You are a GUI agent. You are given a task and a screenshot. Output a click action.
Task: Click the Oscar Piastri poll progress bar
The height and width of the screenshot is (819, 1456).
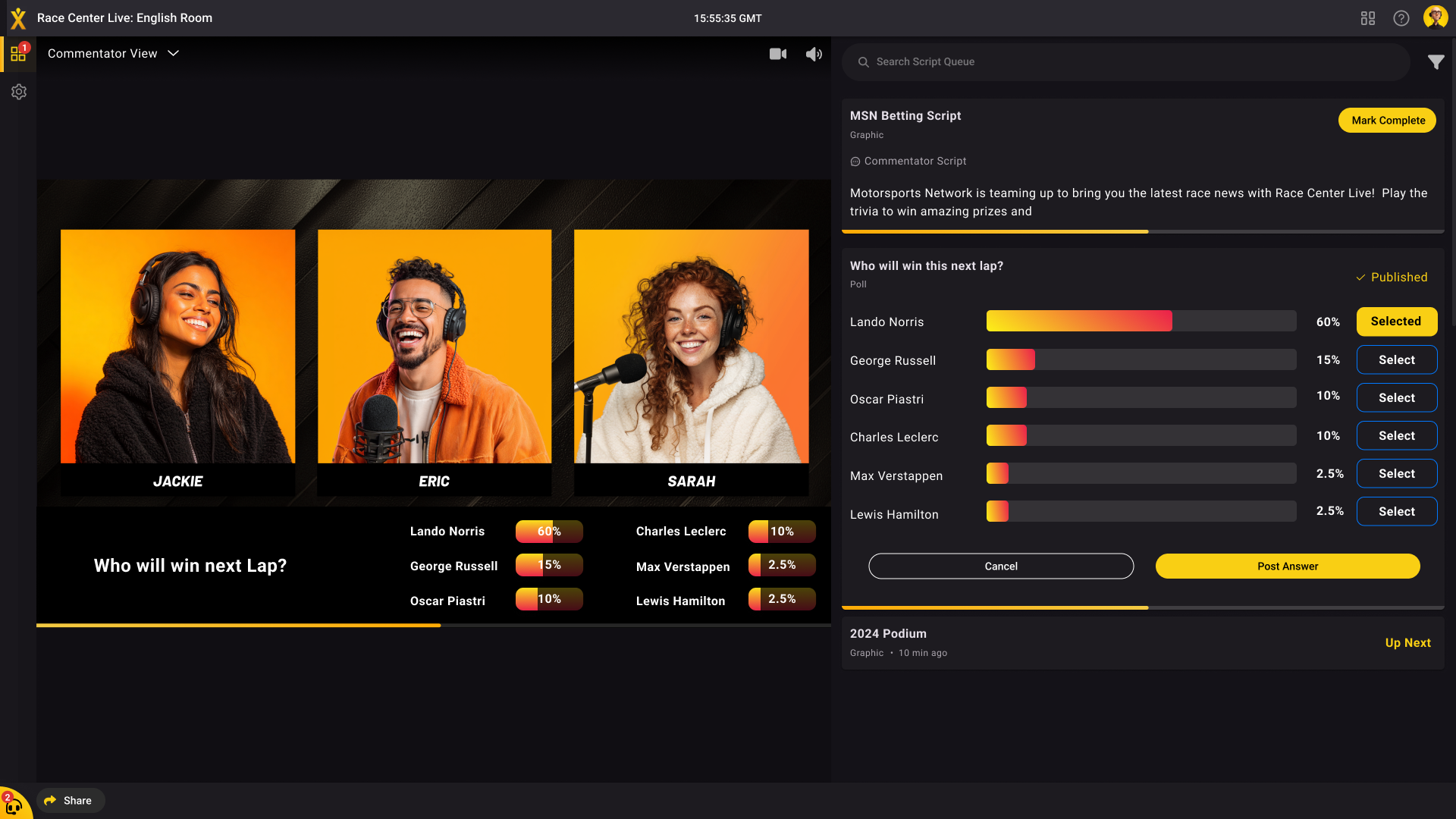1141,397
